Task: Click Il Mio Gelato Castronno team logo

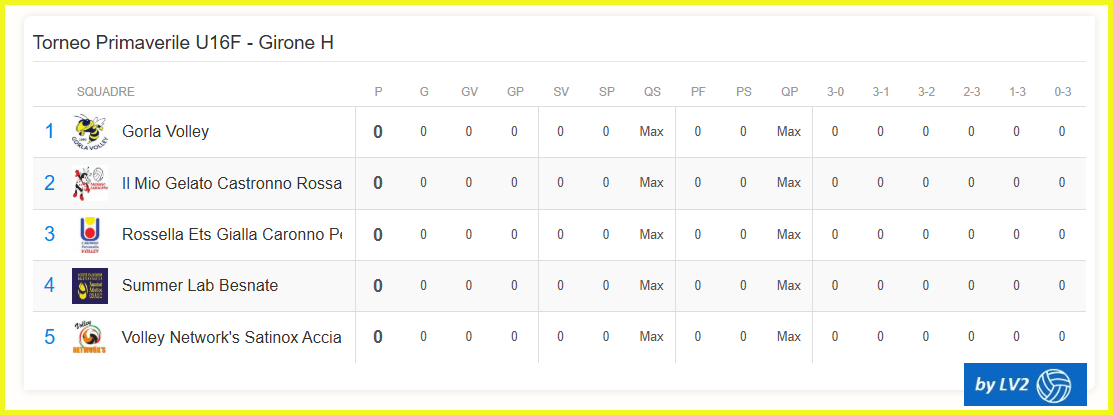Action: pos(89,183)
